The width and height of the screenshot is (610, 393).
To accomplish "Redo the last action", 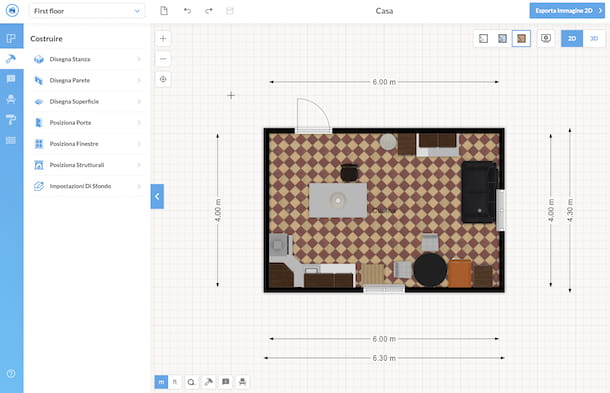I will [x=209, y=11].
